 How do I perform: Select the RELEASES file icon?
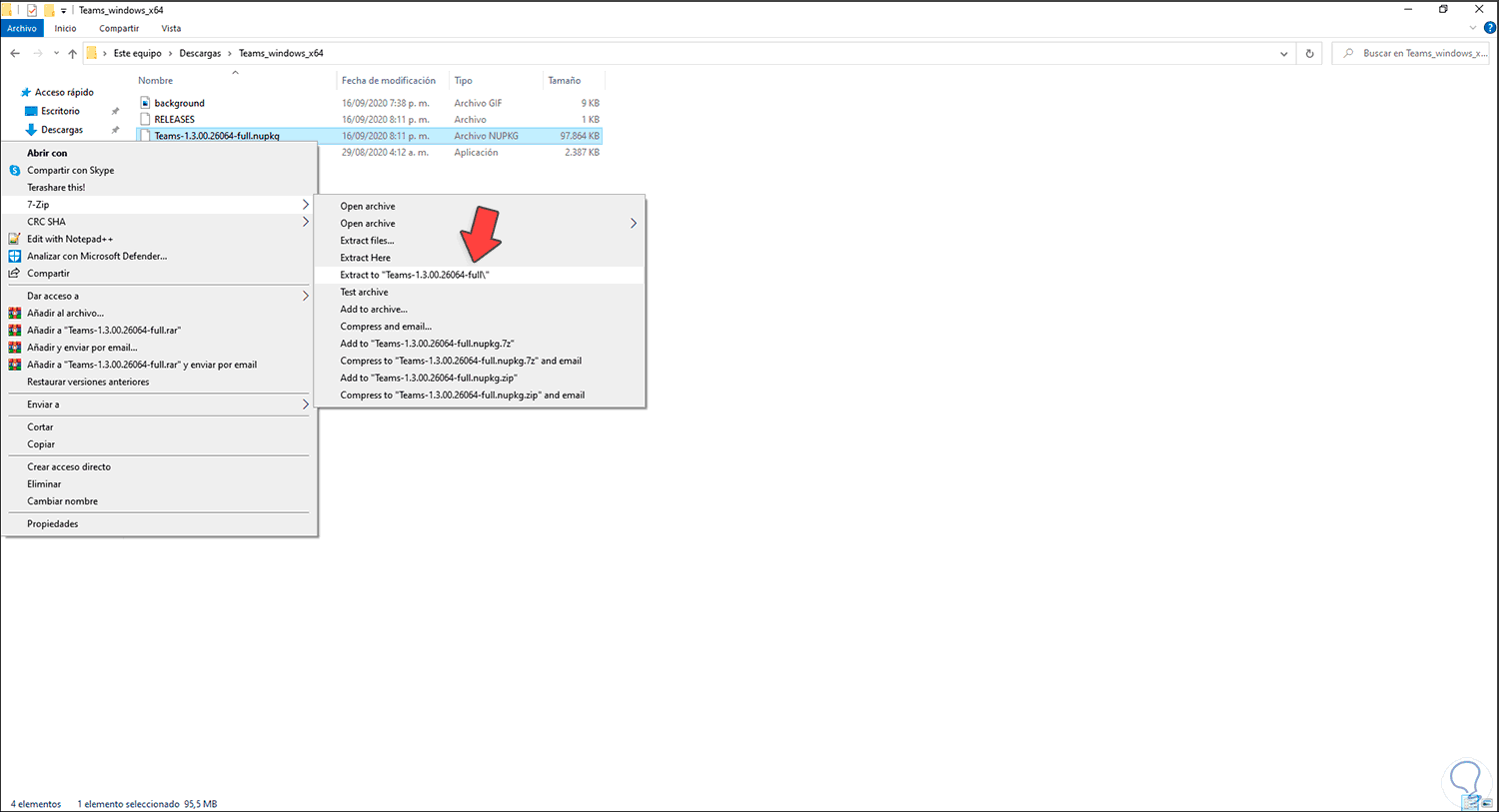tap(145, 119)
